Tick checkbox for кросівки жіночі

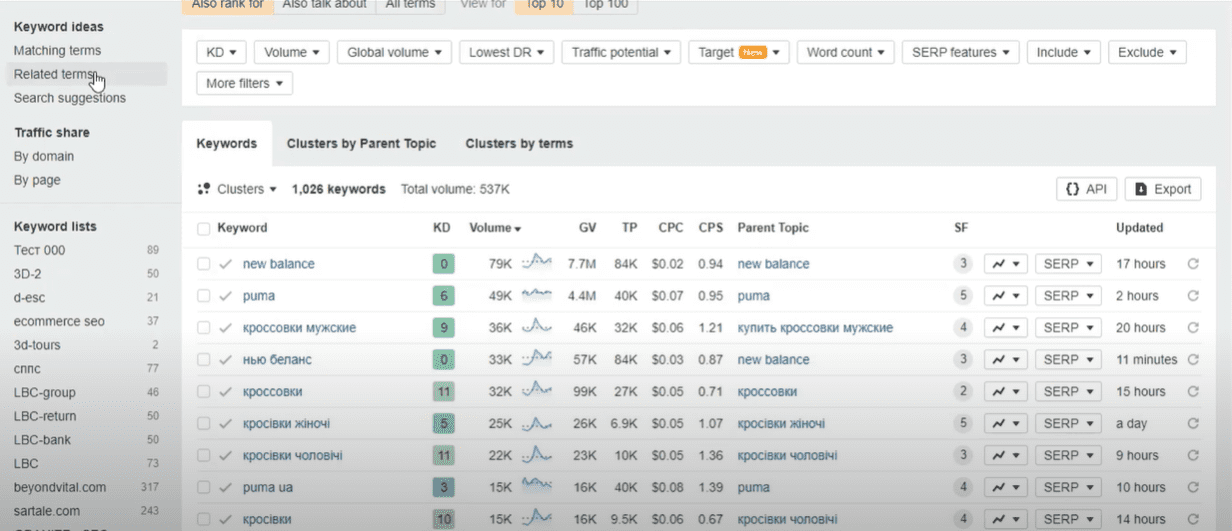pos(204,424)
